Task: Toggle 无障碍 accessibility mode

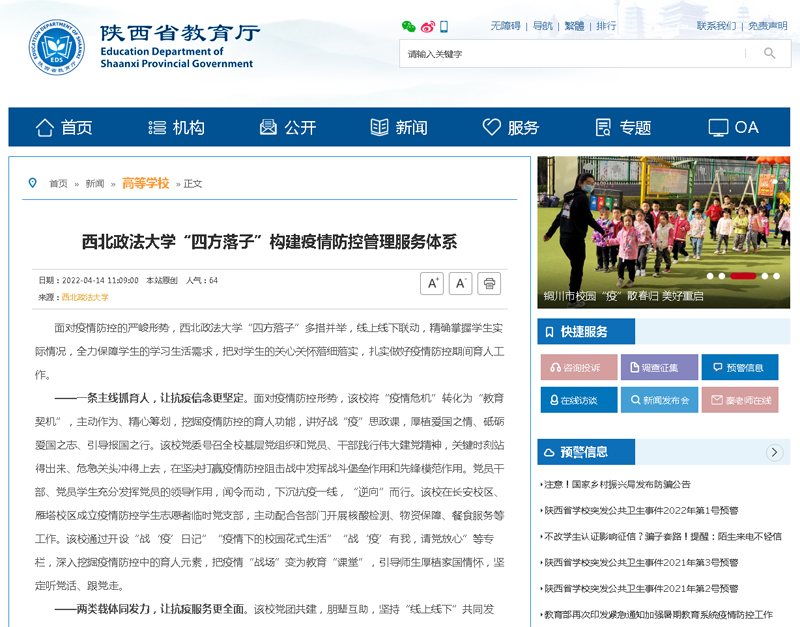Action: click(505, 26)
